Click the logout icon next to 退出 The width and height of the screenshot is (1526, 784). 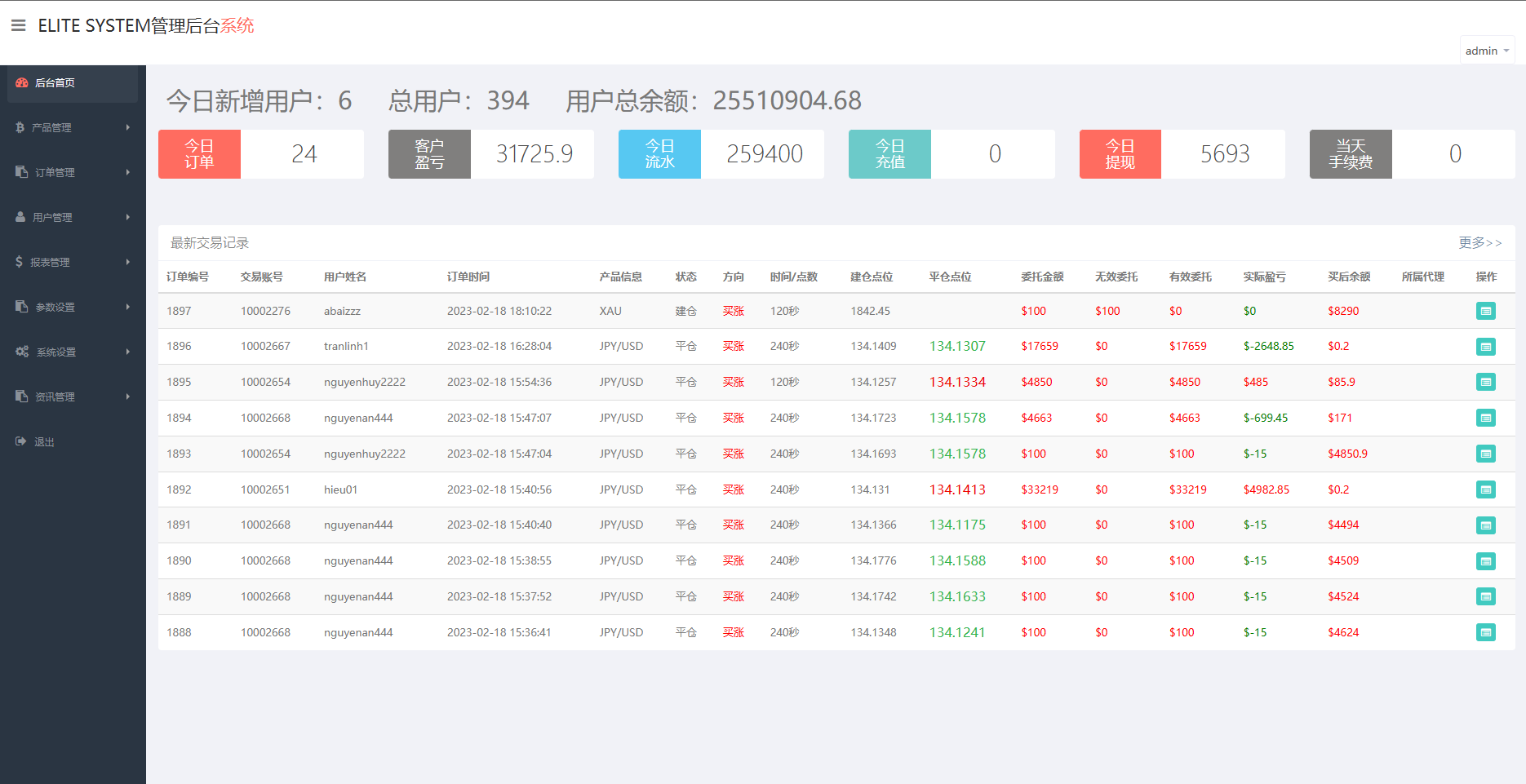coord(20,441)
